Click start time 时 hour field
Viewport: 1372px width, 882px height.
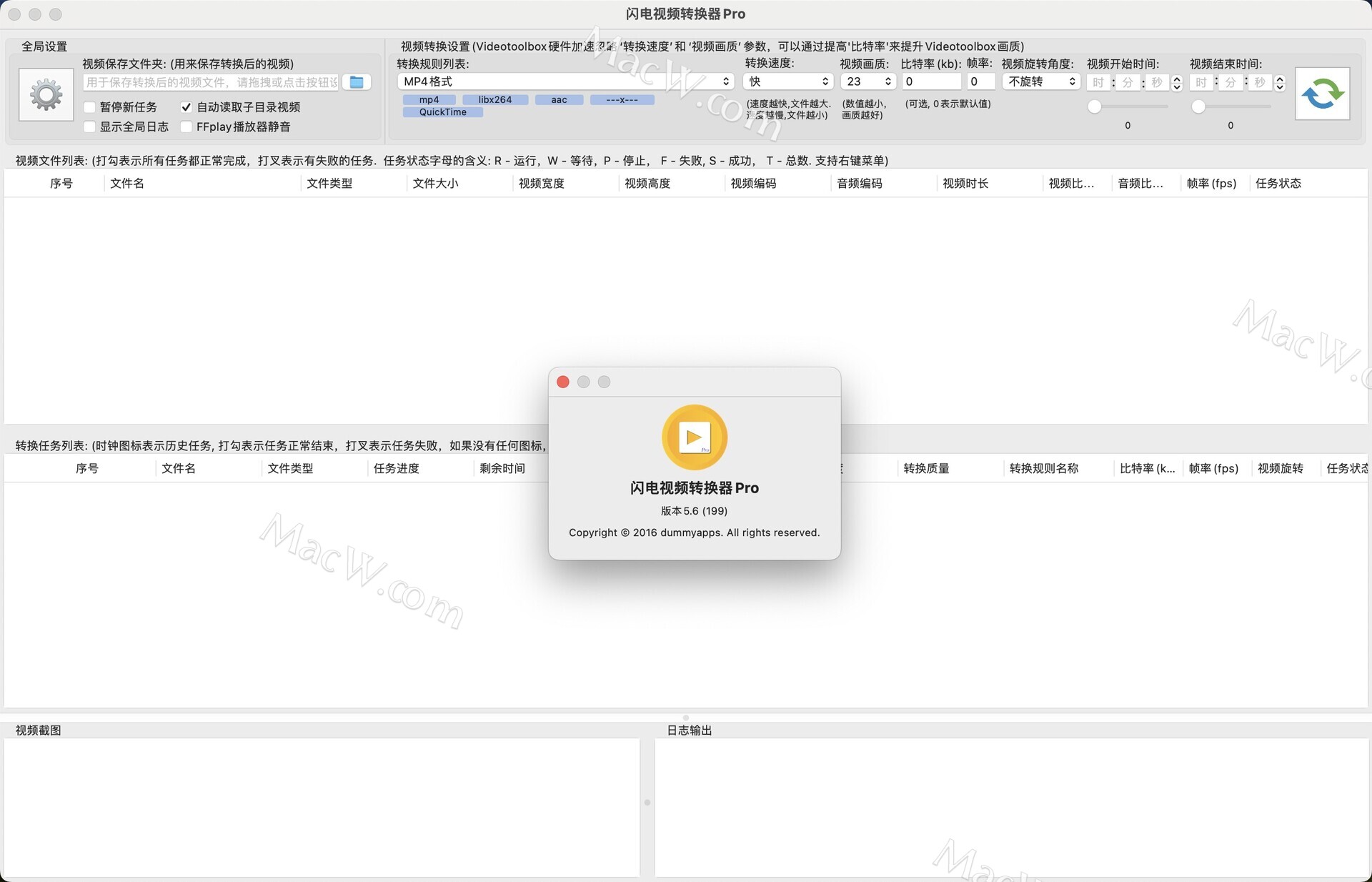(1098, 83)
